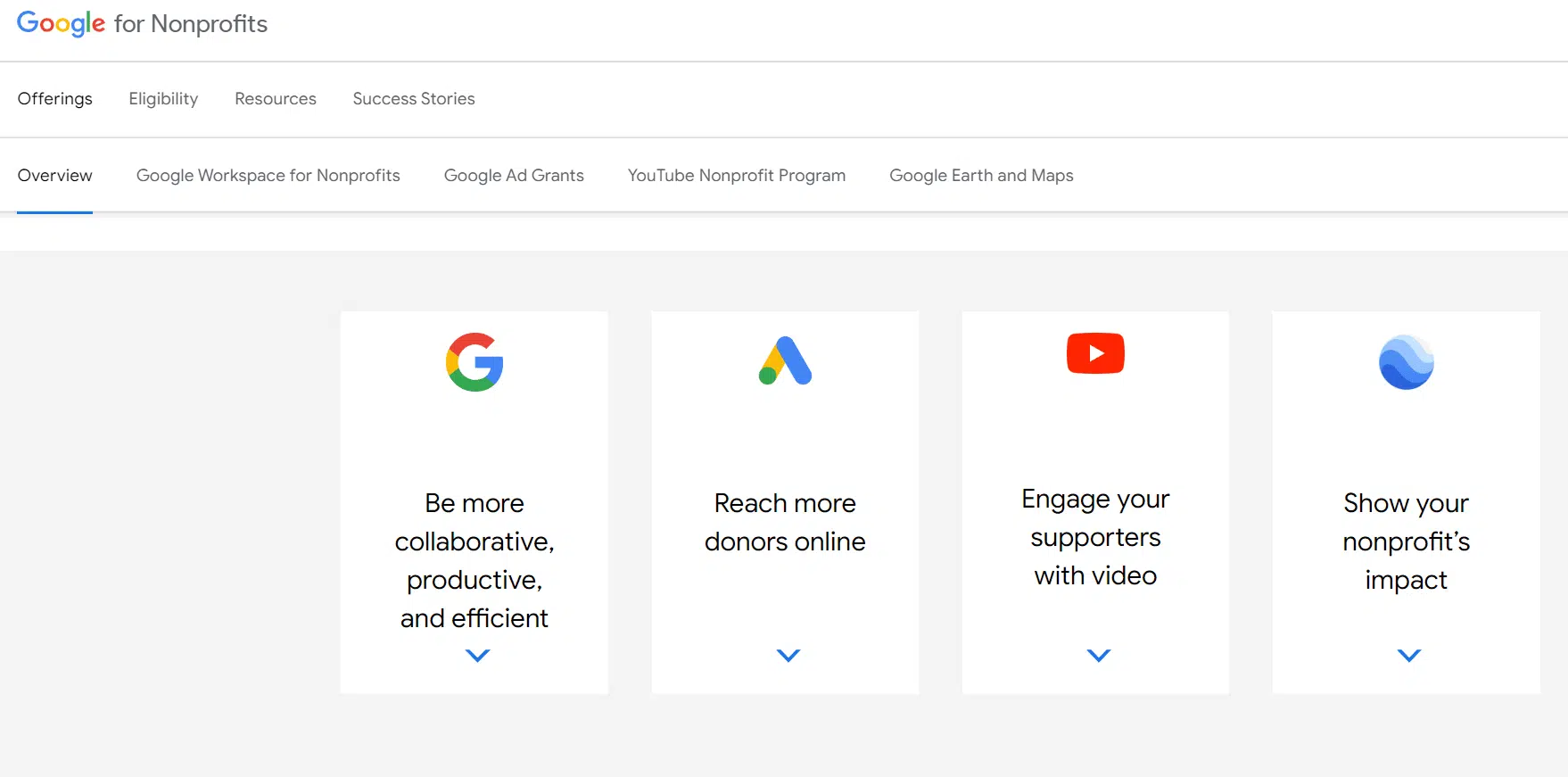The width and height of the screenshot is (1568, 777).
Task: Expand the collaborative, productive, efficient card chevron
Action: (x=478, y=656)
